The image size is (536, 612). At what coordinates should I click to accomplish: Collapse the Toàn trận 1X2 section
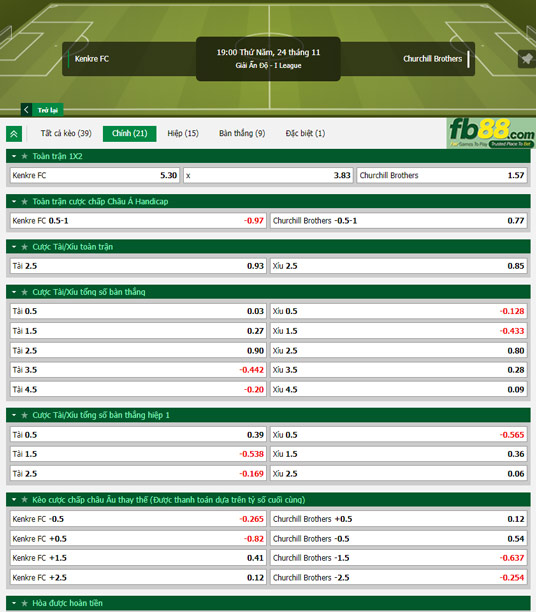click(14, 156)
